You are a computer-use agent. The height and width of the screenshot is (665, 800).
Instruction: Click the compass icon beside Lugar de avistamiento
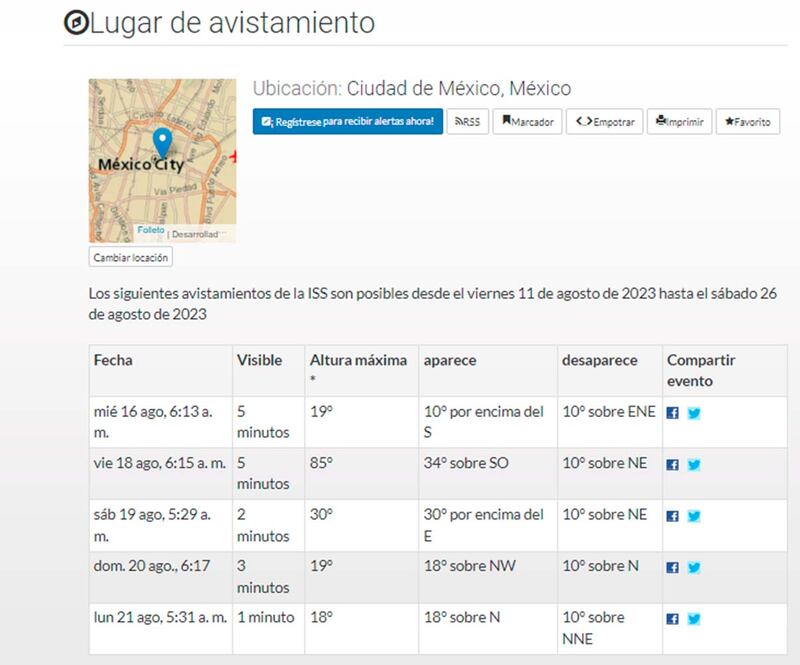pos(76,22)
